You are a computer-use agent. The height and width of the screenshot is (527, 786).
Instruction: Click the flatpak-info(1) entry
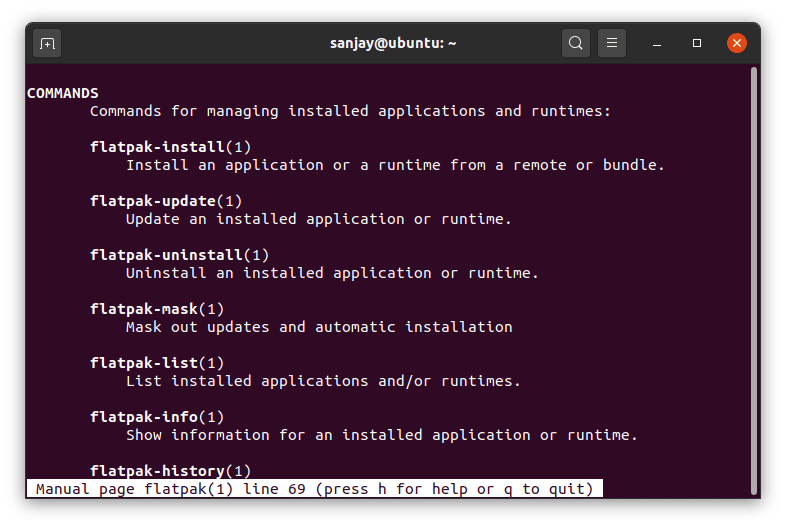click(157, 418)
